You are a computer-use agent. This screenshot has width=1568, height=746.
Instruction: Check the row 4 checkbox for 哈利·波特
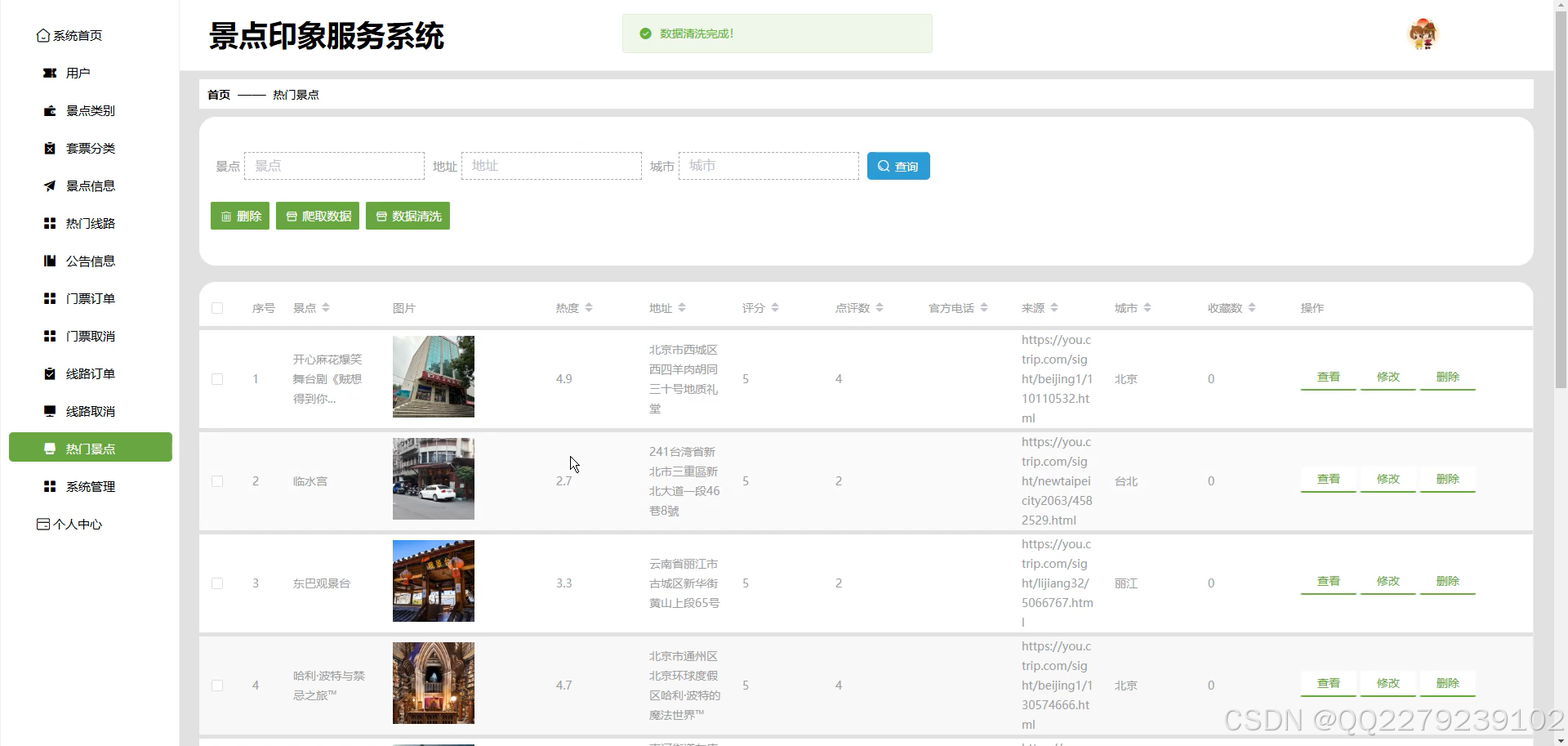click(x=217, y=686)
